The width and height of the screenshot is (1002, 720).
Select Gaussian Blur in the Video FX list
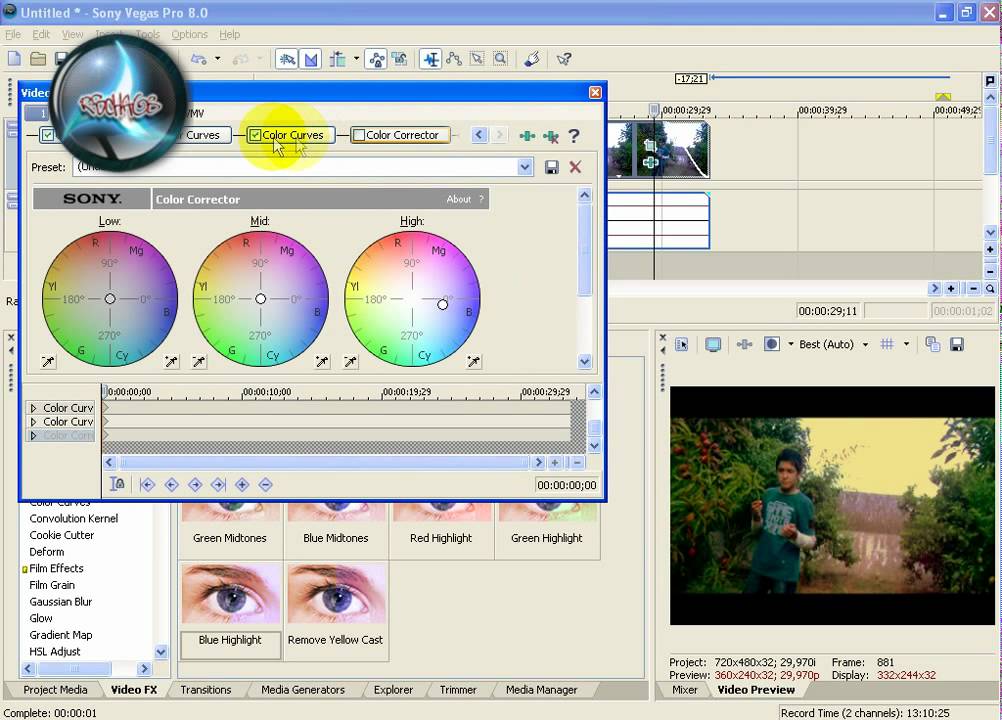(x=61, y=602)
